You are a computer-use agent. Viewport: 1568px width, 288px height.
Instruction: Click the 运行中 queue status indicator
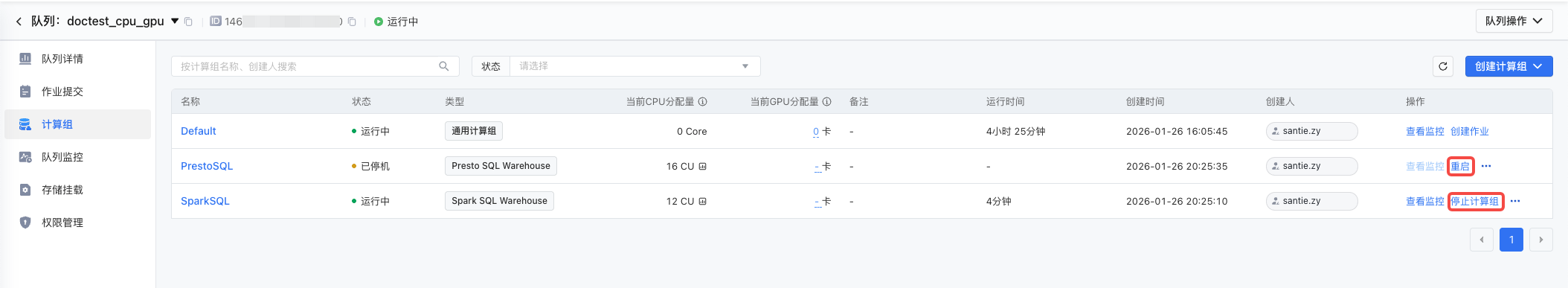coord(396,22)
